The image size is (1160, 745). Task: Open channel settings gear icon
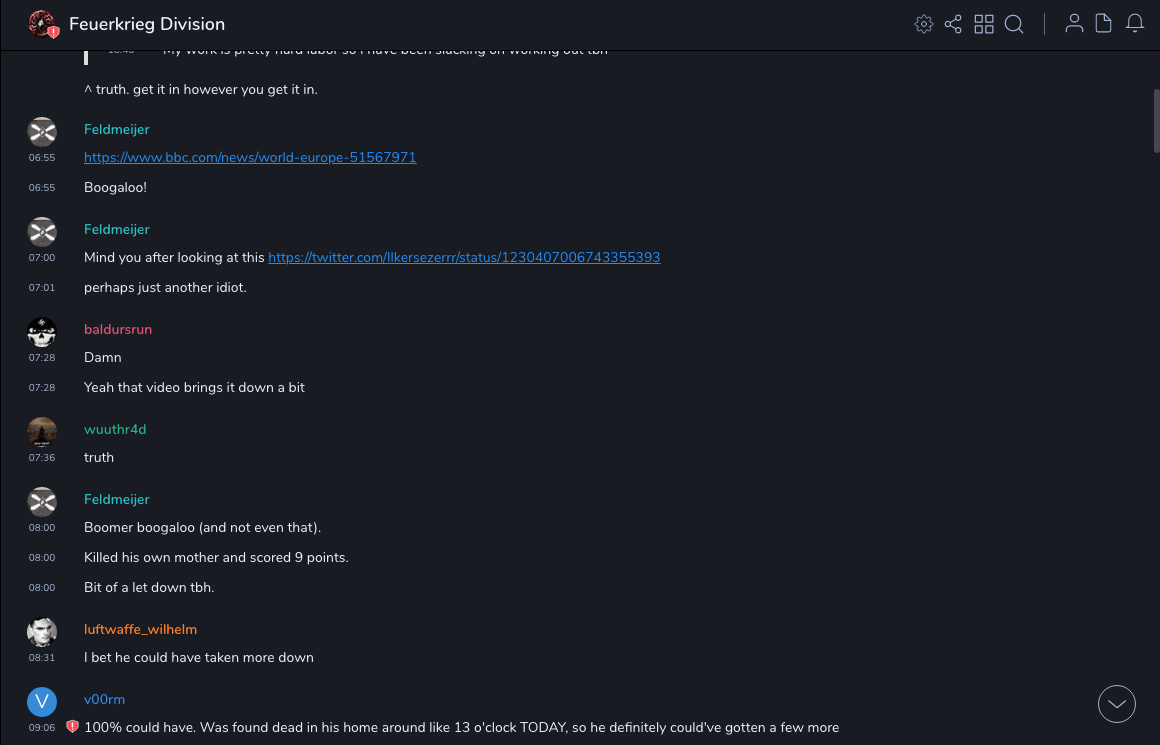coord(924,24)
